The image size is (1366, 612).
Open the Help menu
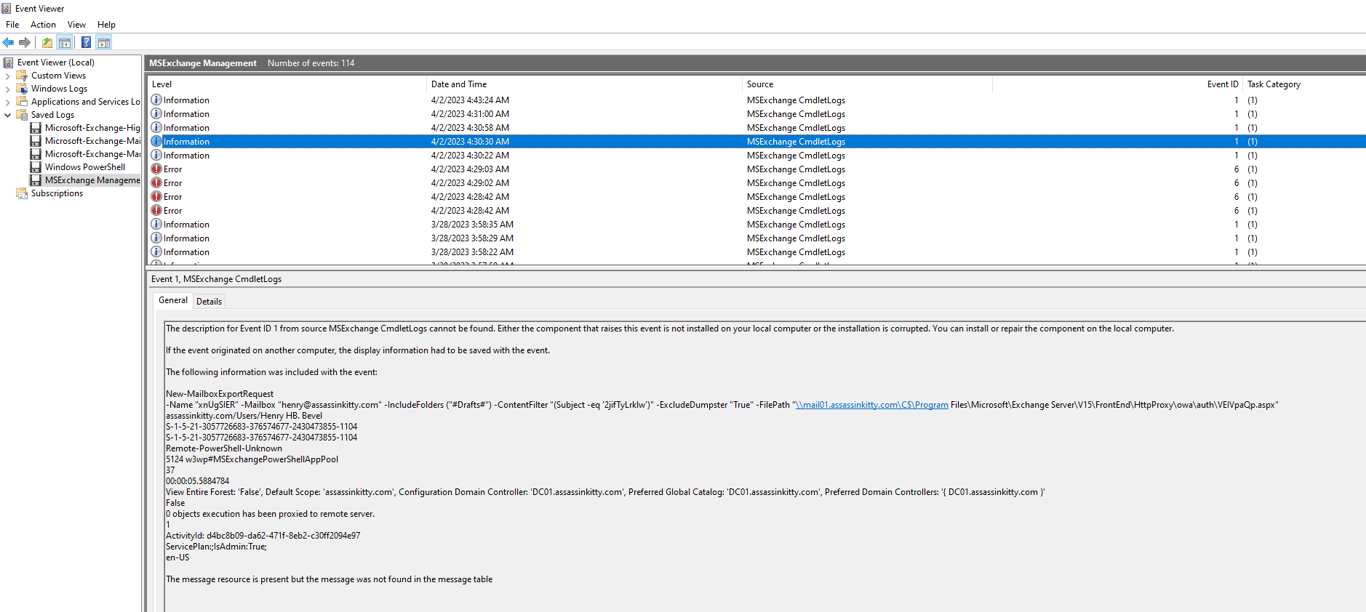point(106,24)
